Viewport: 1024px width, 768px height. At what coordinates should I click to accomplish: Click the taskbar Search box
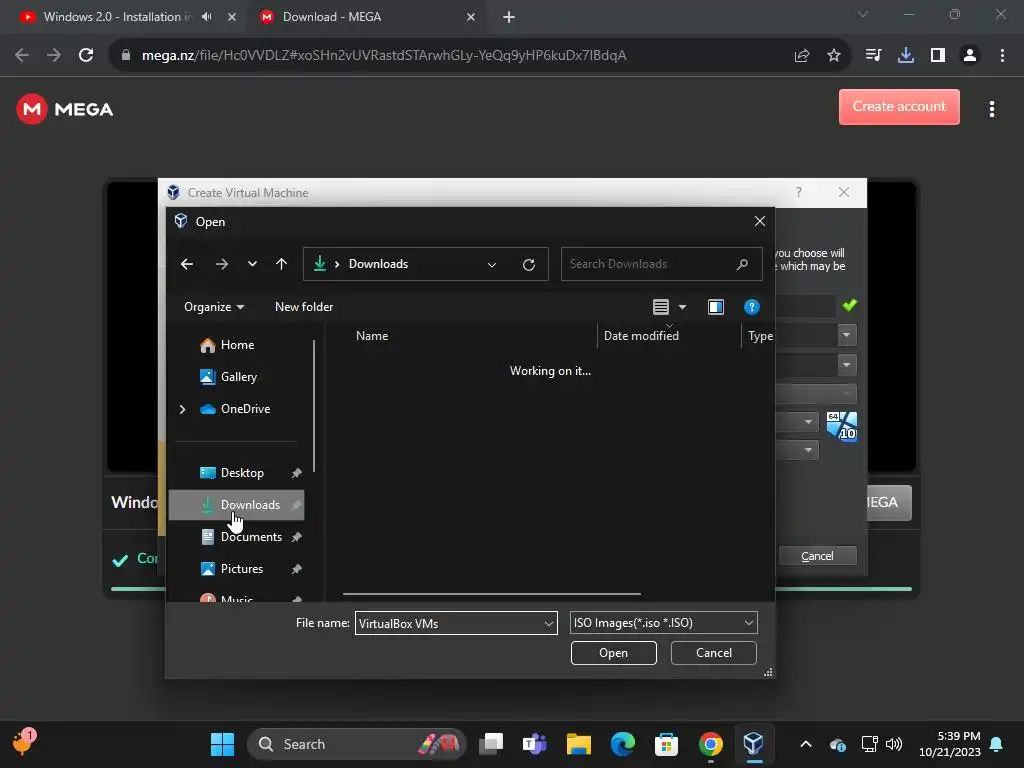[x=357, y=744]
